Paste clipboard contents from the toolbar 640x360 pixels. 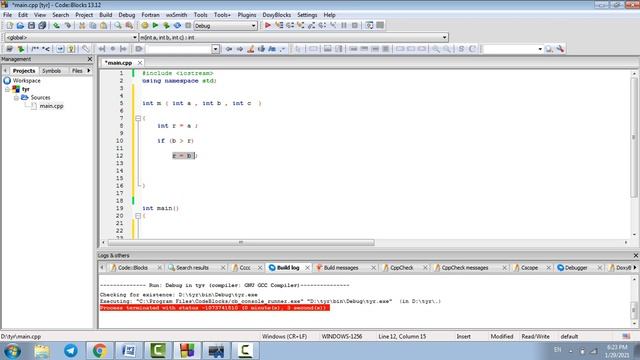(104, 25)
